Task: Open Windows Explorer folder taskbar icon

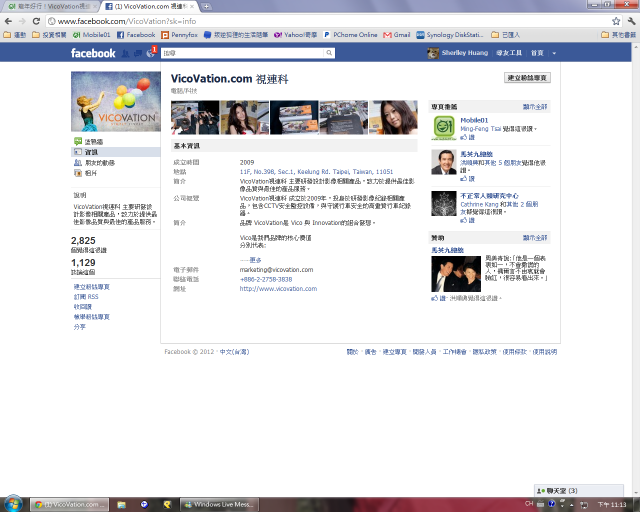Action: pos(121,505)
